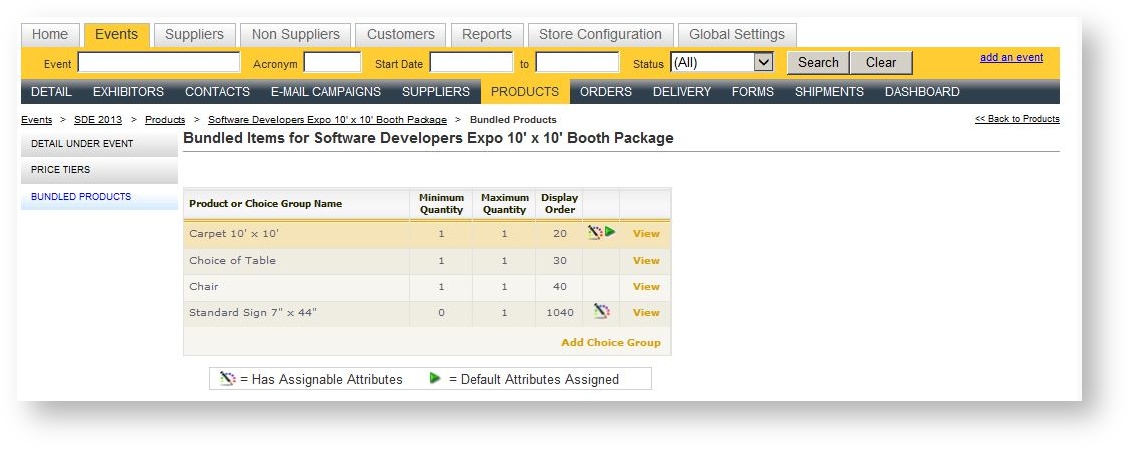Open Dashboard in the event navigation bar

(921, 92)
